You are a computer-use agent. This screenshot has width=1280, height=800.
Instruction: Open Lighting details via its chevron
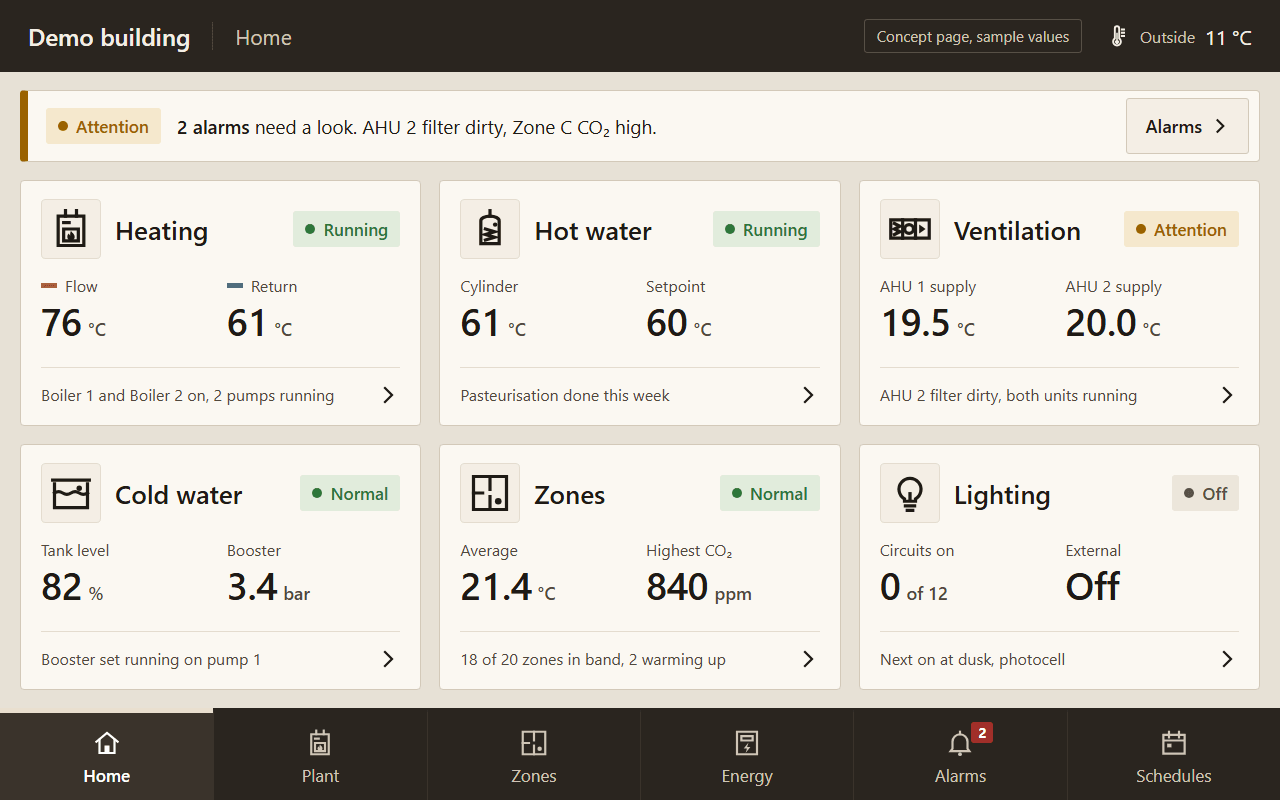(x=1227, y=659)
